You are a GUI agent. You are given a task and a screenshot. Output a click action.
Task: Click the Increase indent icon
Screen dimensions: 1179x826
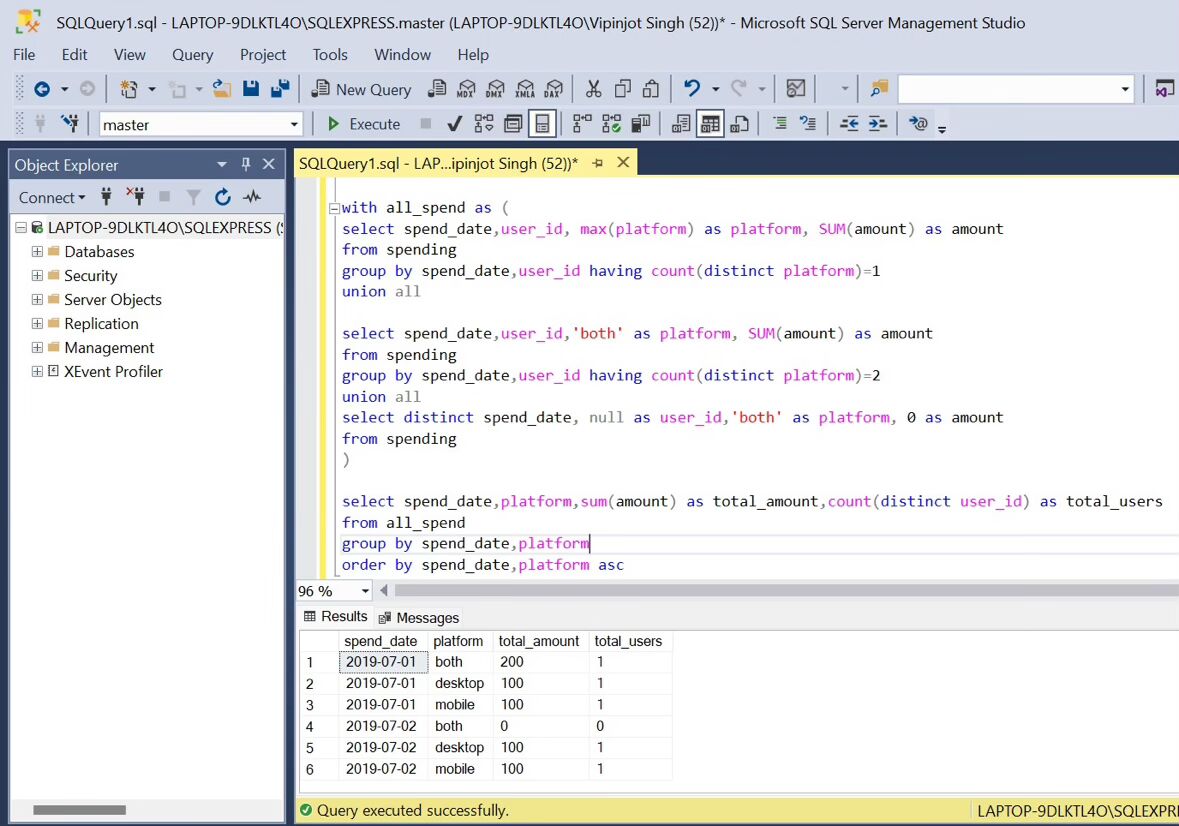tap(877, 124)
